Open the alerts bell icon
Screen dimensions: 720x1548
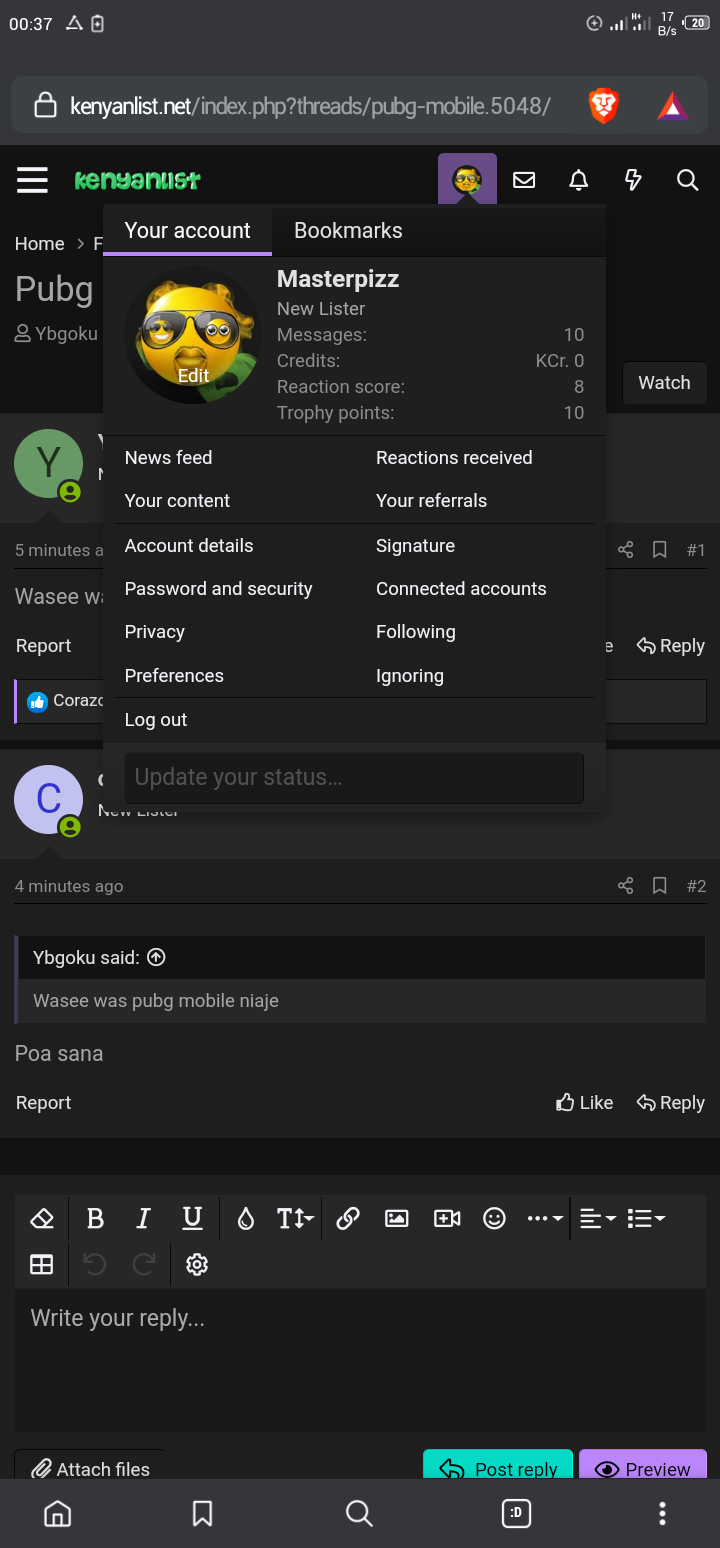tap(578, 180)
